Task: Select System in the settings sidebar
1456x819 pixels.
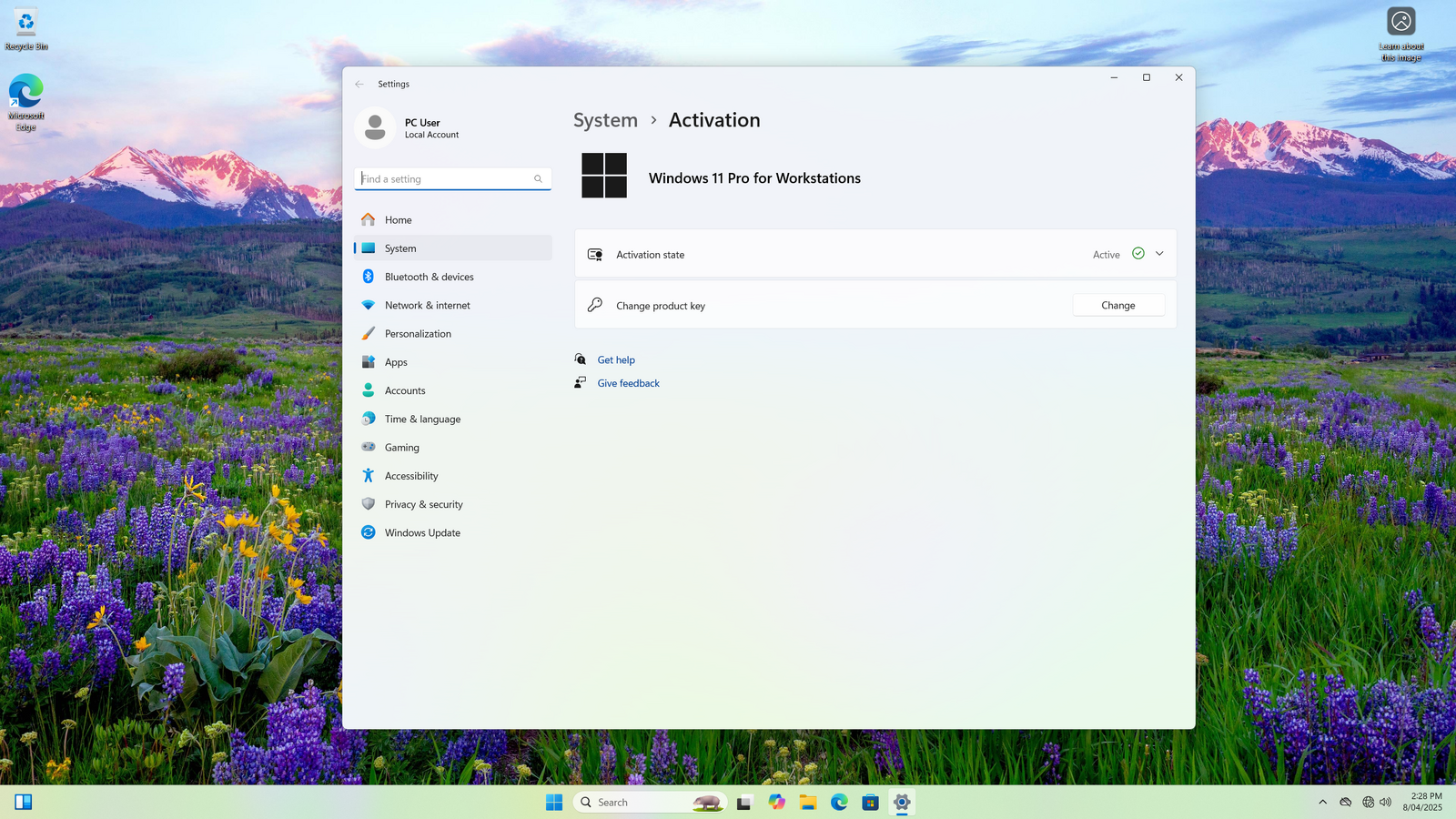Action: [x=452, y=248]
